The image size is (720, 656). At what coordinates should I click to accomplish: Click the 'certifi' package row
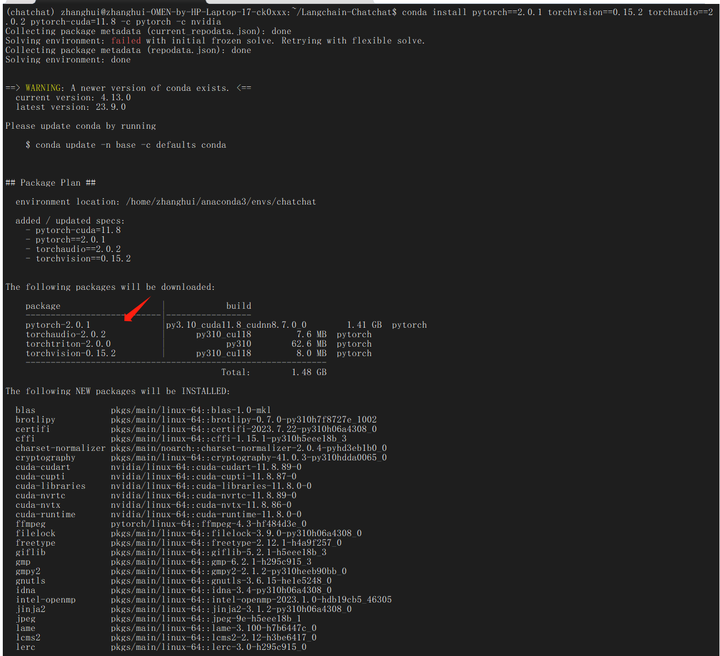pyautogui.click(x=196, y=429)
